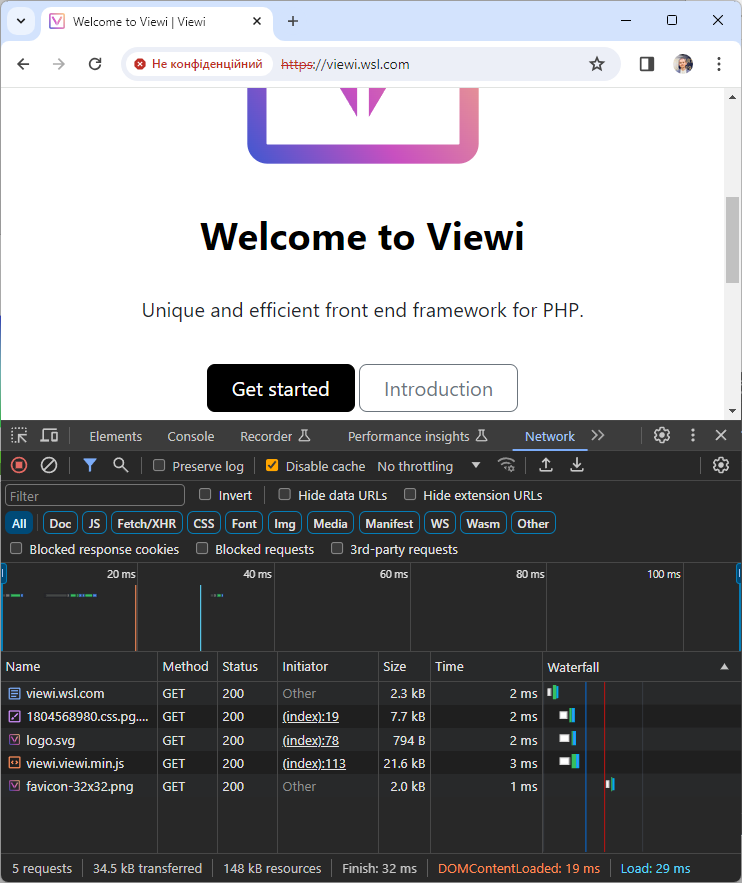Open DevTools customize three-dot menu
The image size is (742, 883).
coord(692,435)
